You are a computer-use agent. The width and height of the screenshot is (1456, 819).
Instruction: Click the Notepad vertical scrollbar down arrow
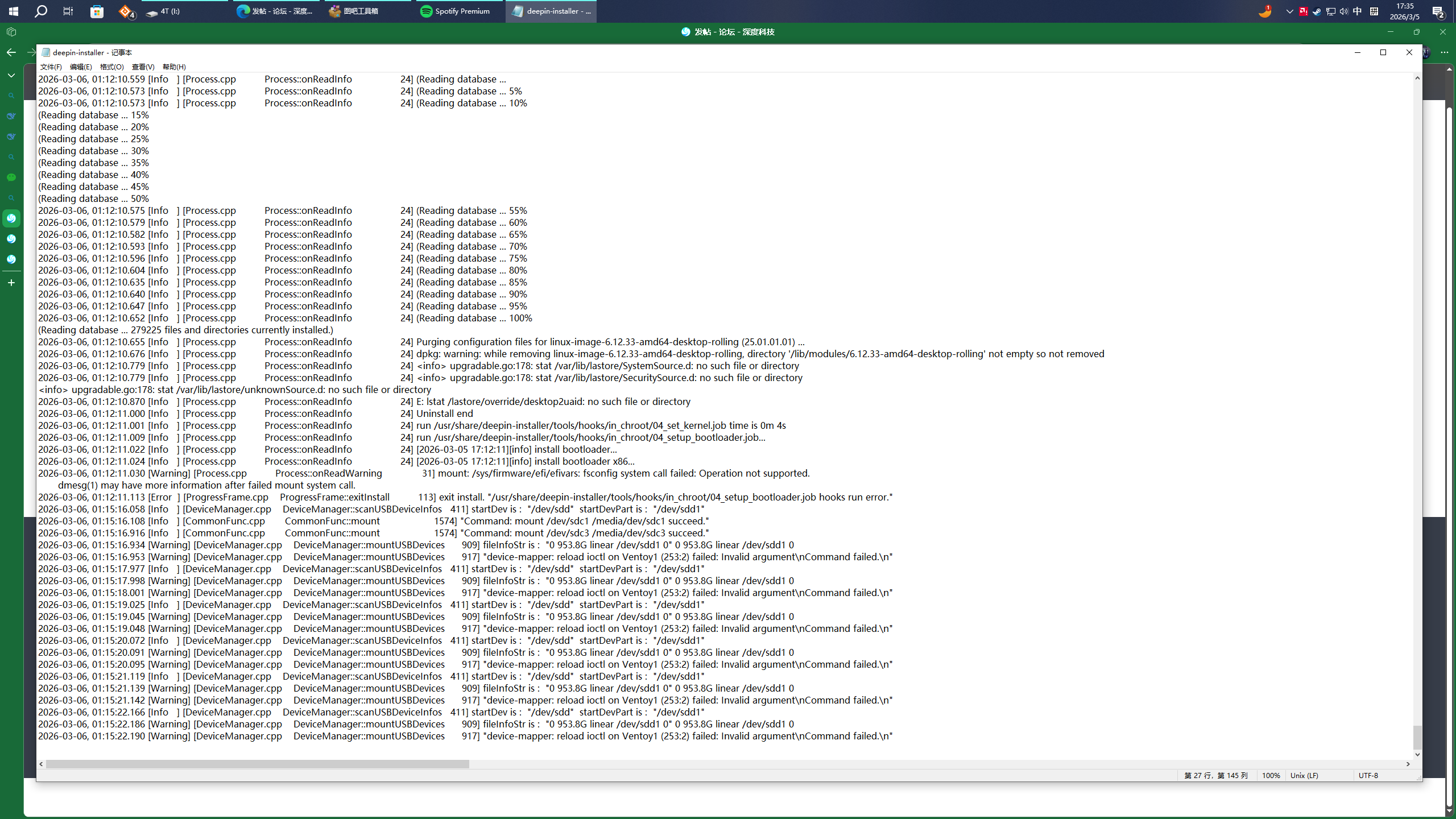coord(1417,755)
